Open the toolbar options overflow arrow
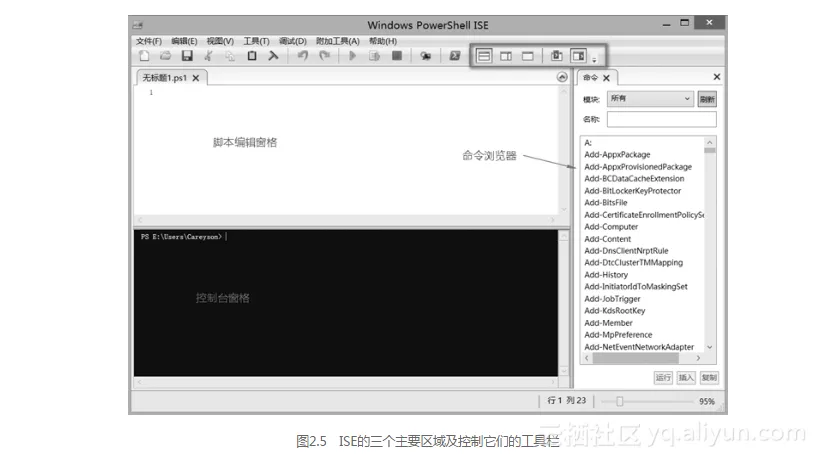The height and width of the screenshot is (458, 817). pos(594,59)
